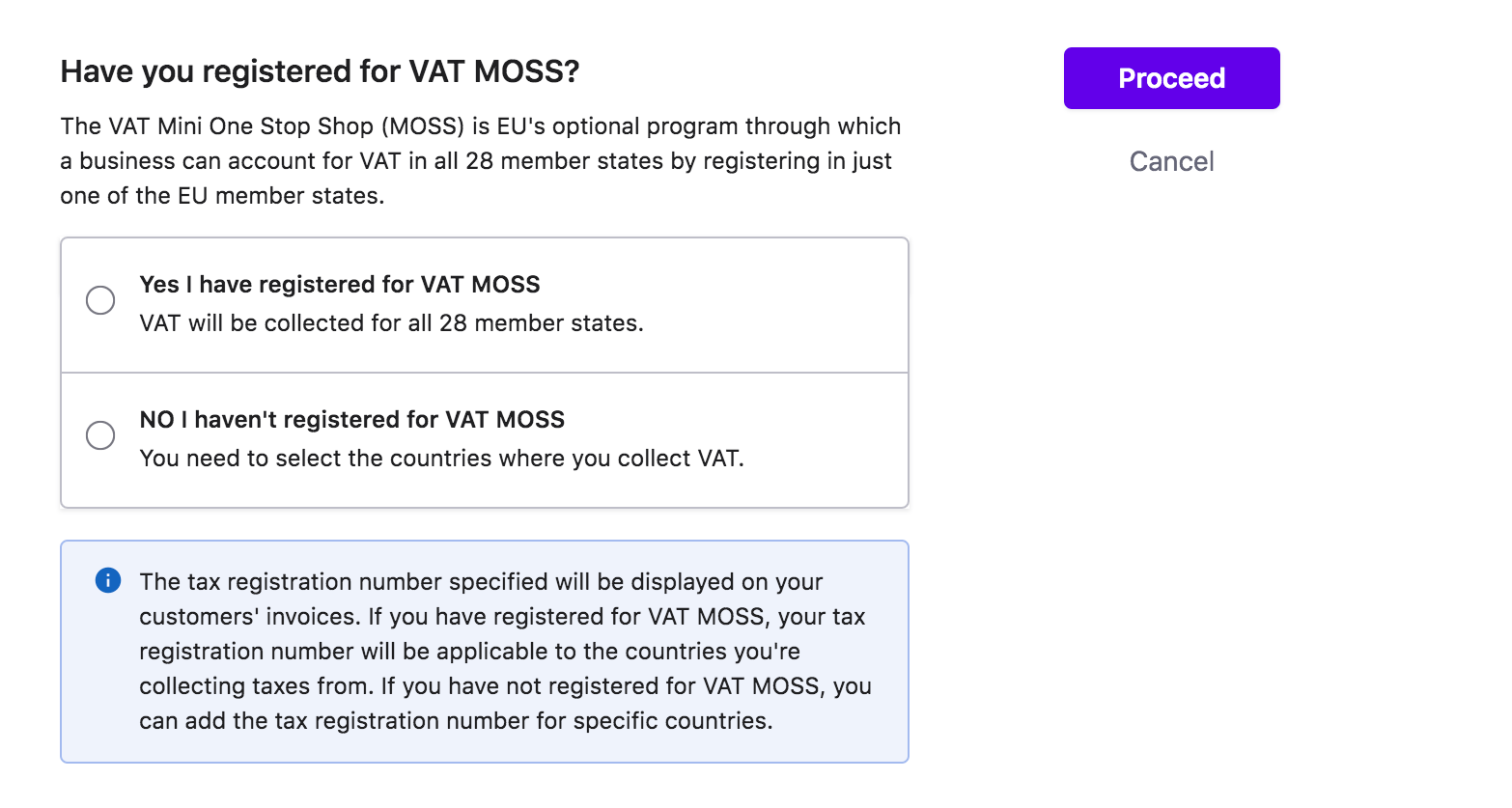The image size is (1512, 808).
Task: Click 'The tax registration number specified' notice line
Action: coord(481,582)
